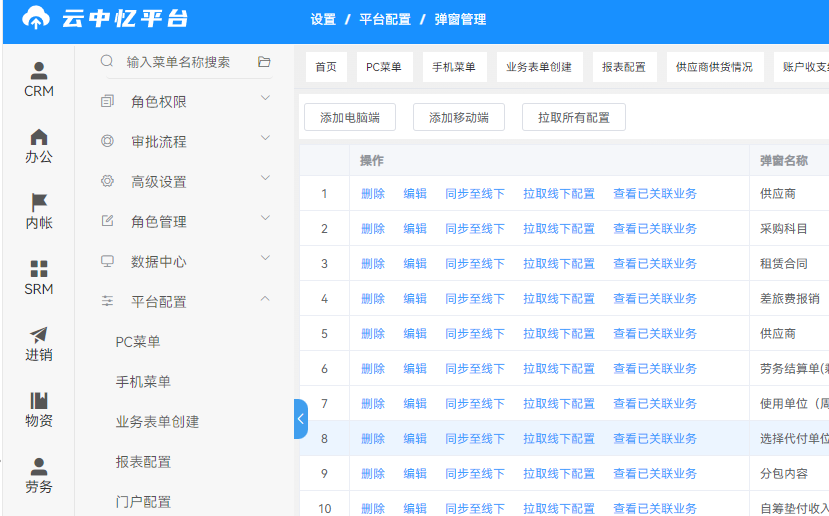Open the 办公 house icon

[39, 137]
